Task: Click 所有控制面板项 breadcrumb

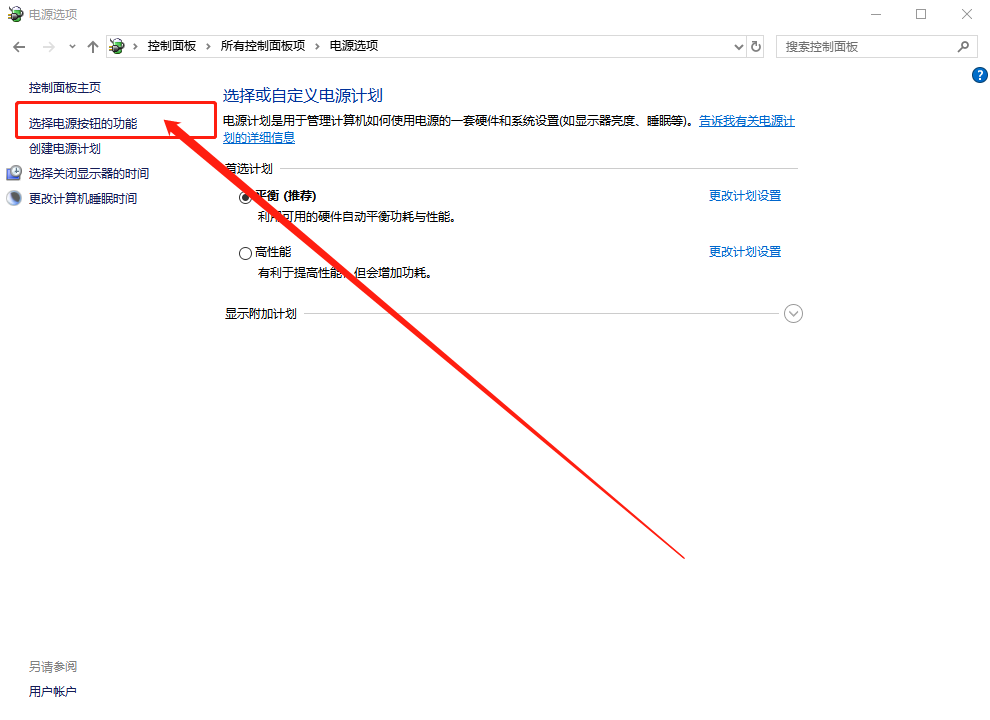Action: point(262,46)
